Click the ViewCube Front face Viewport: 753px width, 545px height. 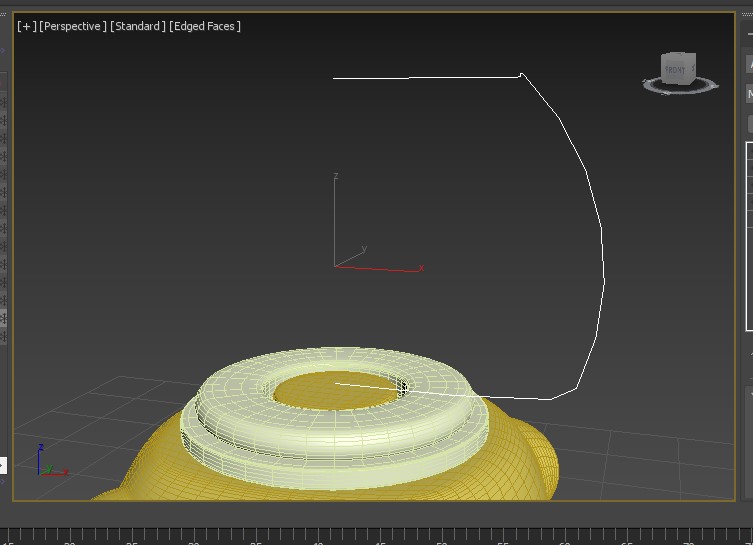[675, 71]
